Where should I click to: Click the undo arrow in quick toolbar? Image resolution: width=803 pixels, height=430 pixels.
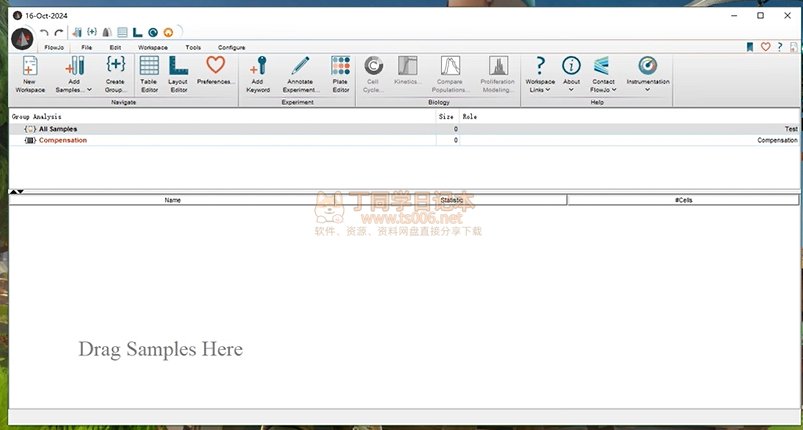pyautogui.click(x=44, y=32)
